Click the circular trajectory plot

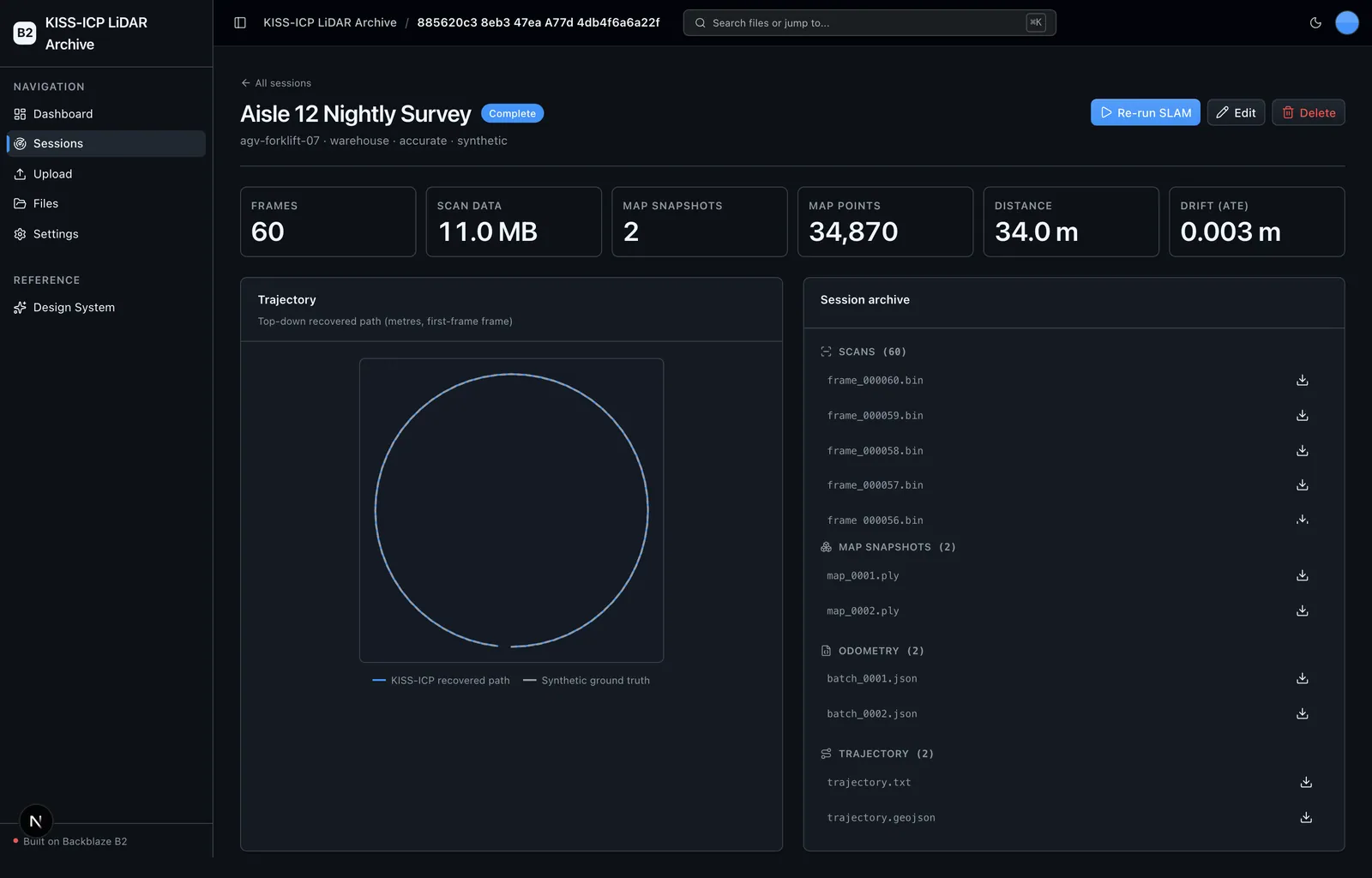(x=511, y=510)
